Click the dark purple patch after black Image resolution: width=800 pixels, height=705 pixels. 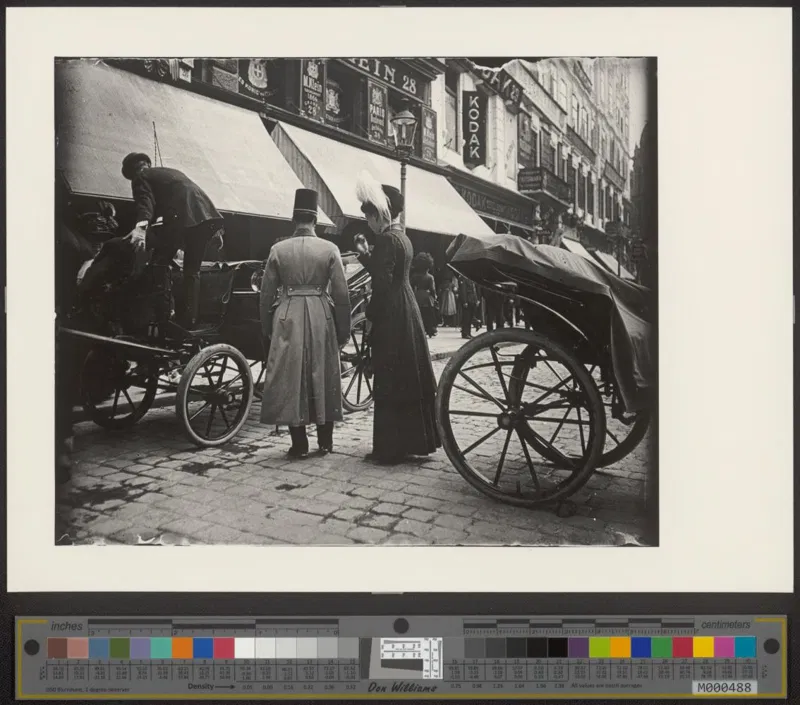tap(578, 647)
